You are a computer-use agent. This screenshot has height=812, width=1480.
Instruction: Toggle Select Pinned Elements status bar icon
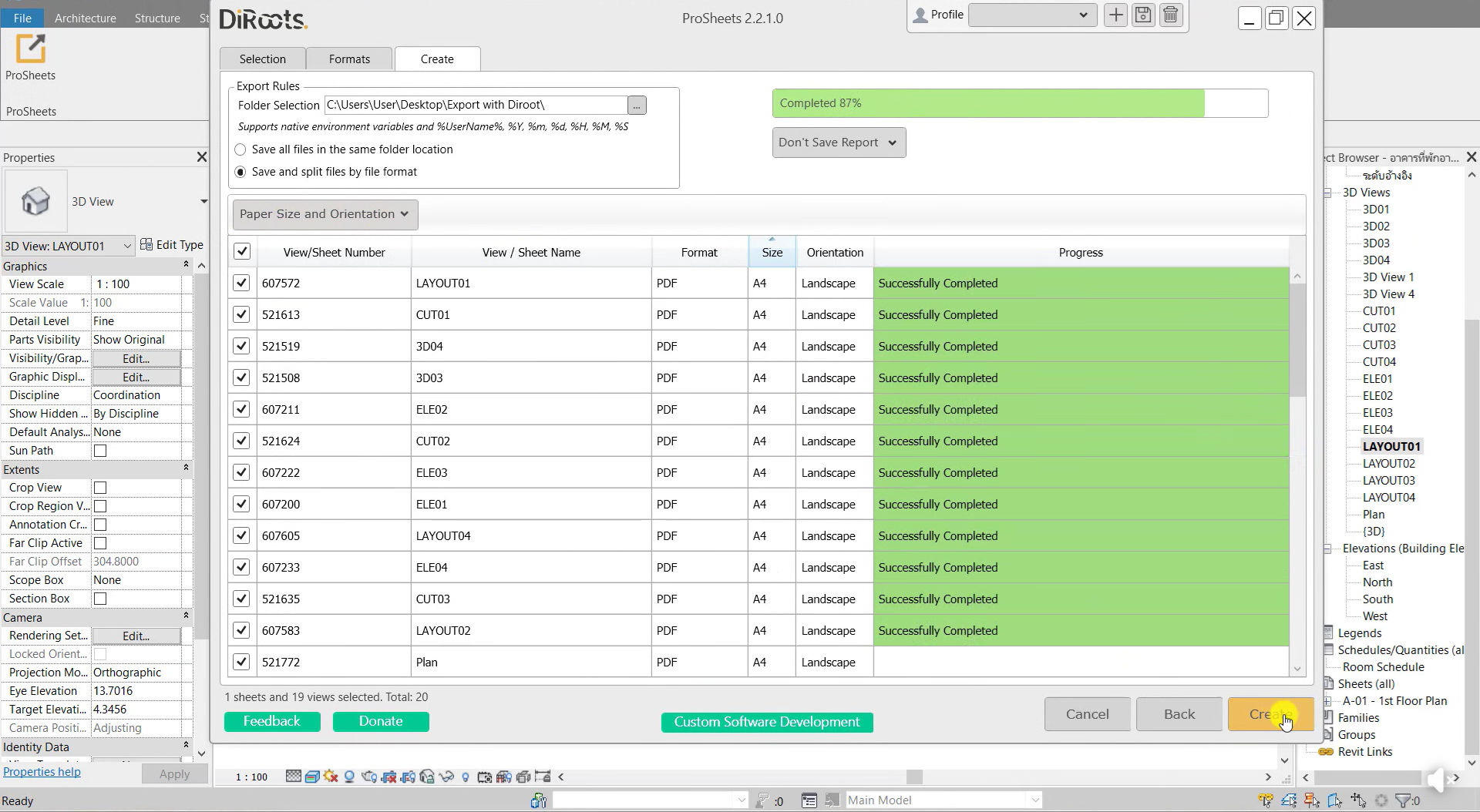coord(1312,800)
